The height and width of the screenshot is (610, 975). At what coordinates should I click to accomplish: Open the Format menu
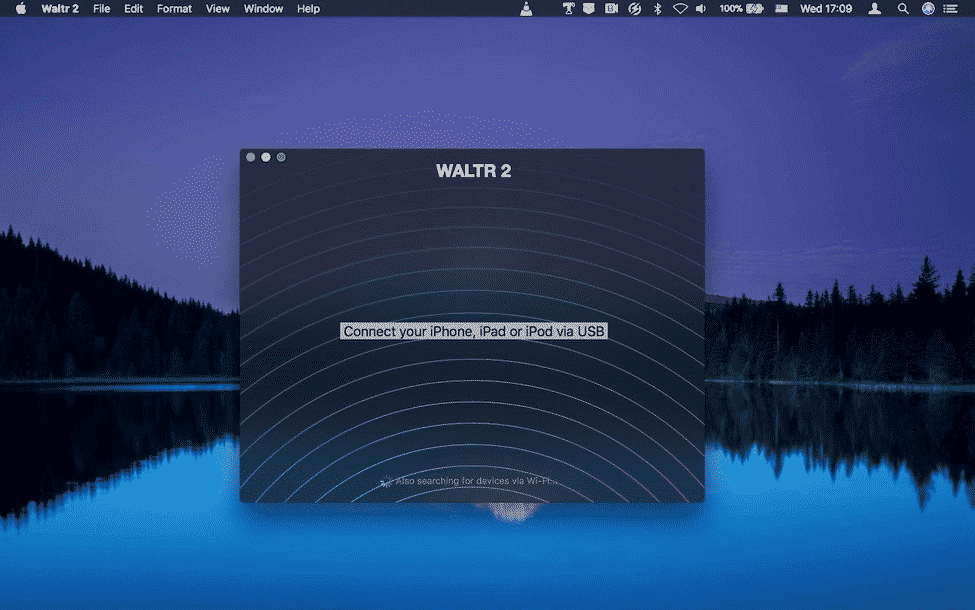[174, 9]
